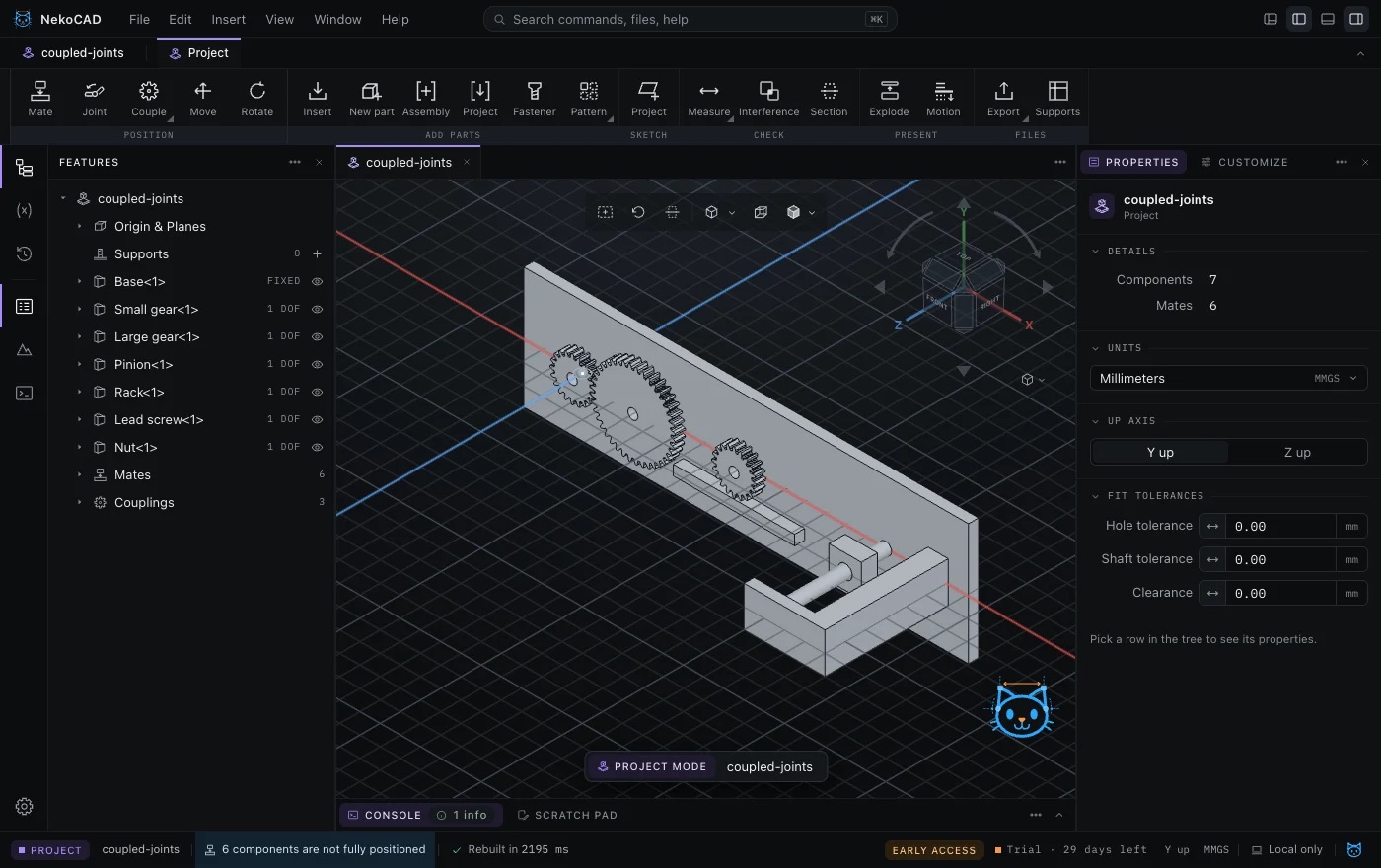Create a New part
1381x868 pixels.
[x=372, y=99]
